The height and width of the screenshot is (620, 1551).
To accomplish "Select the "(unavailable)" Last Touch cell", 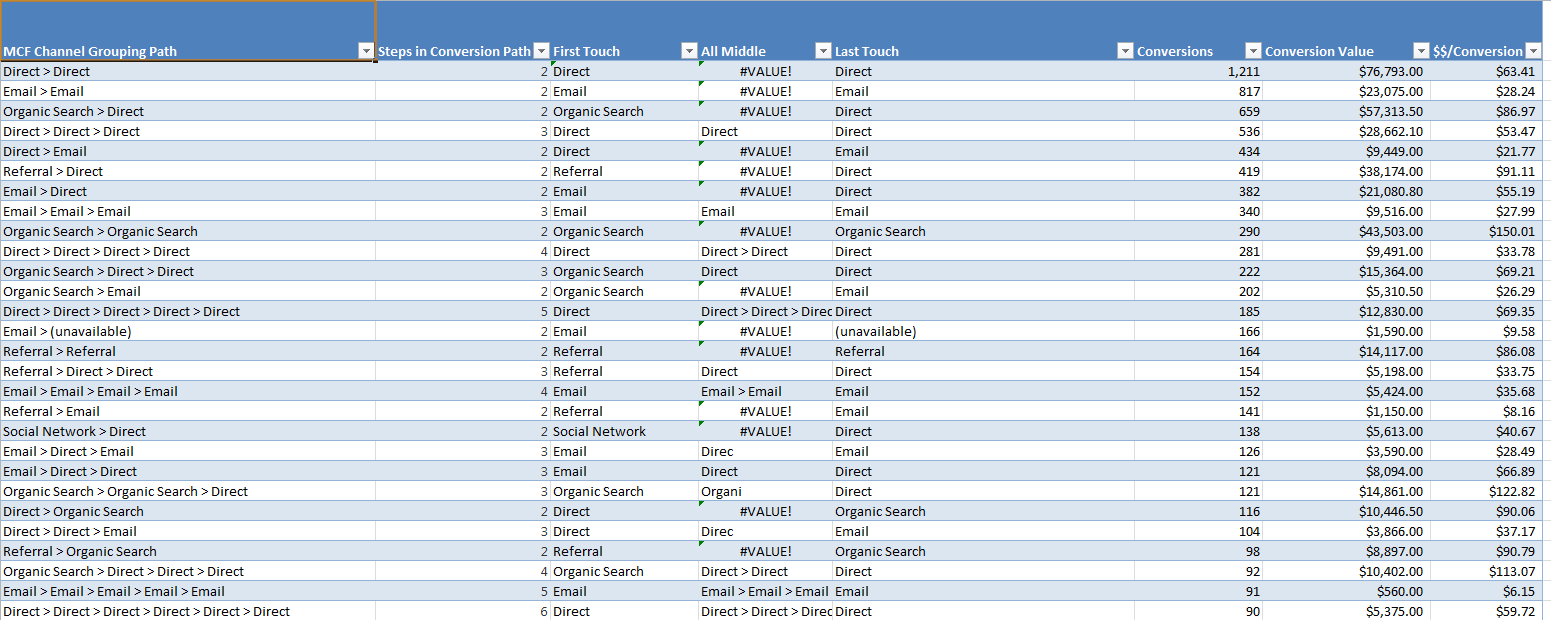I will pyautogui.click(x=982, y=331).
